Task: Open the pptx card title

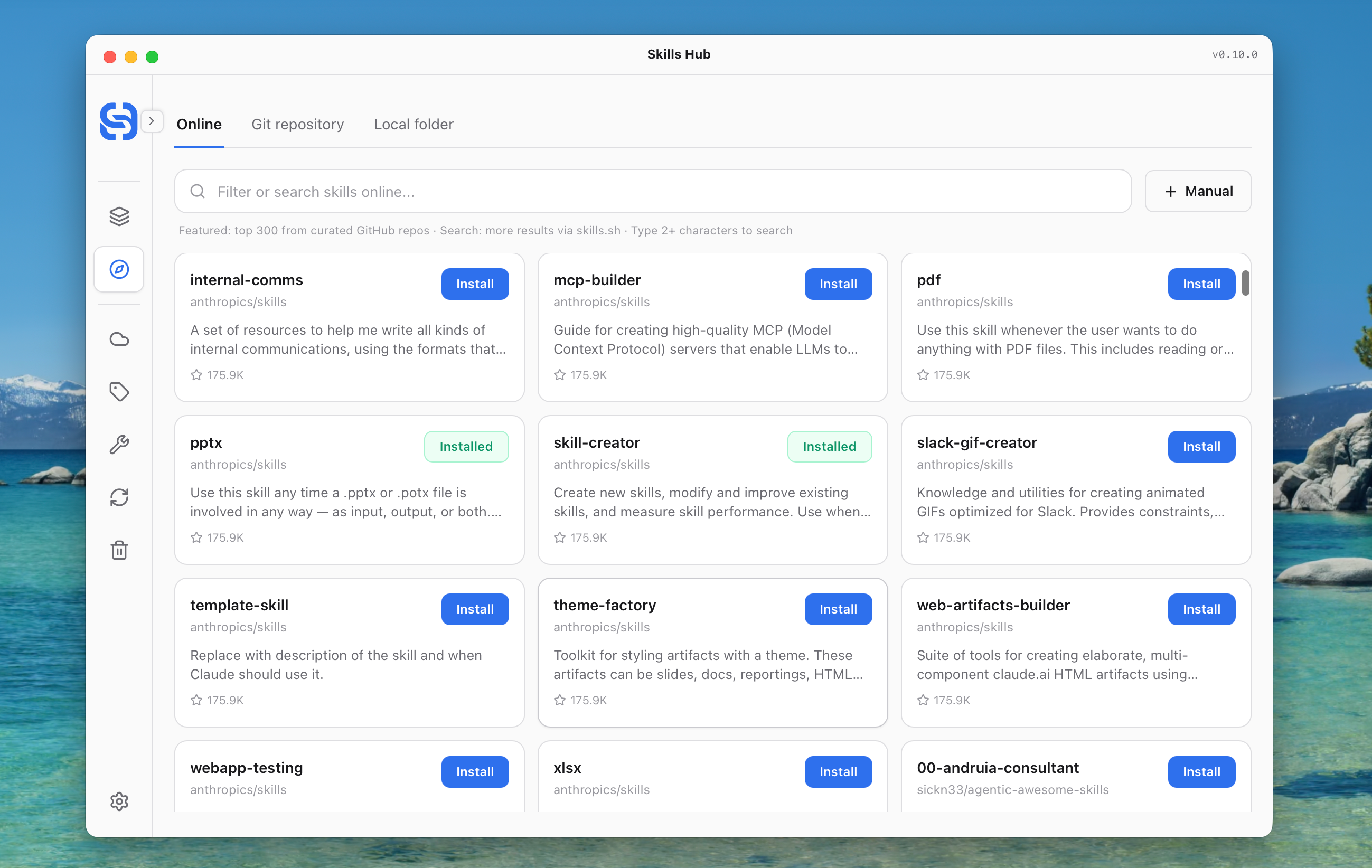Action: [206, 443]
